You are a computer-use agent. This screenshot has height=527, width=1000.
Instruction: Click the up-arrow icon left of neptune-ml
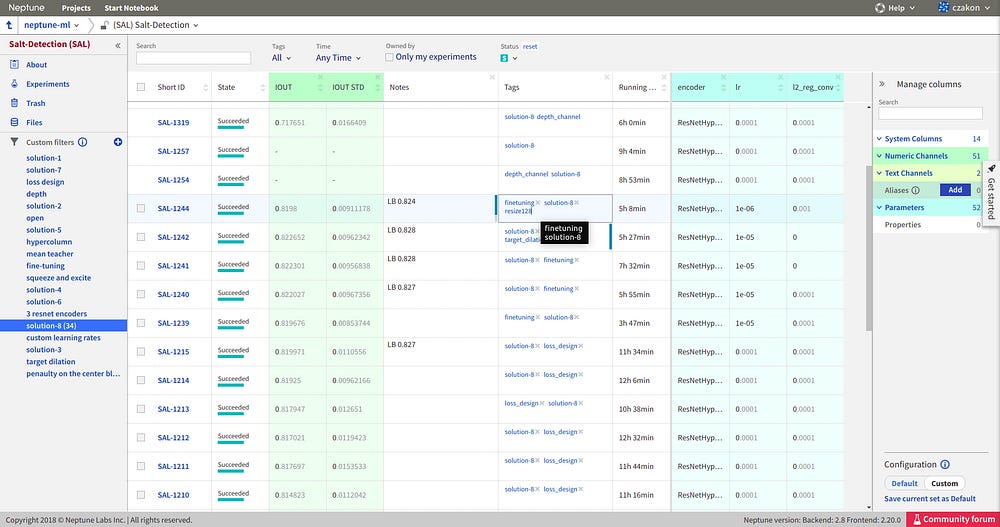point(9,25)
